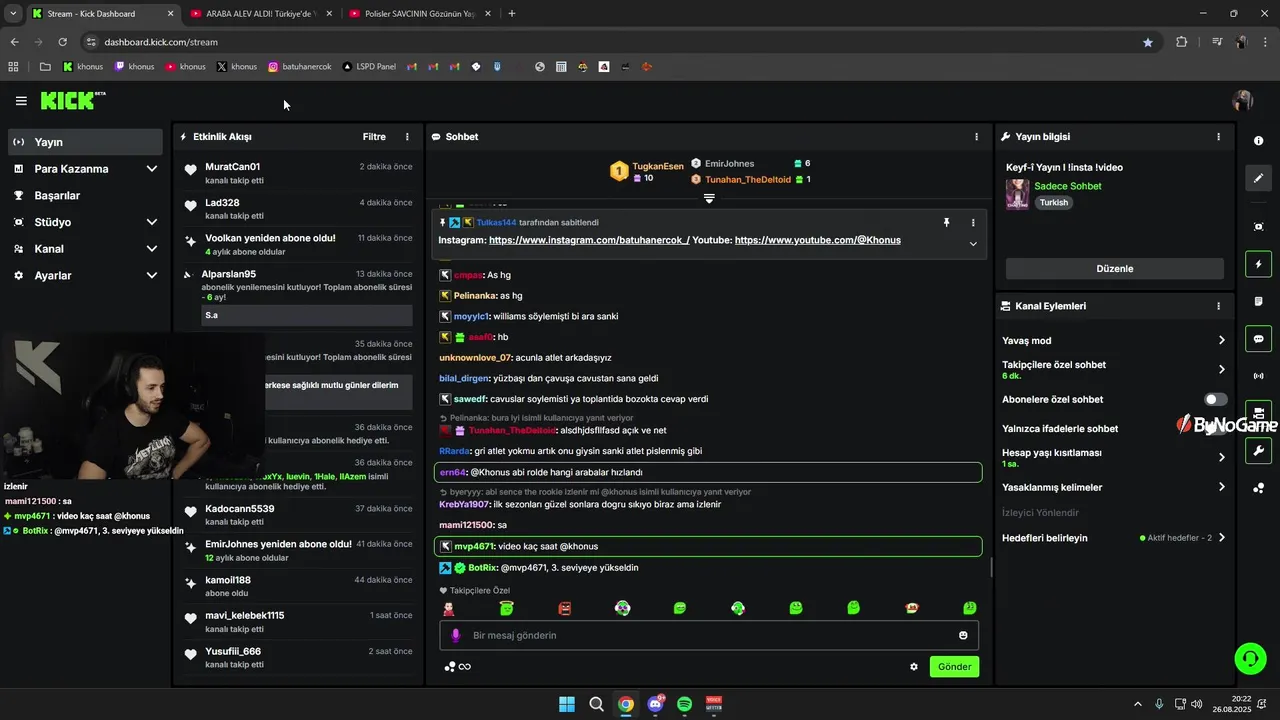Open Hedefleri belirleyin arrow
Screen dimensions: 1280x720
pos(1221,538)
